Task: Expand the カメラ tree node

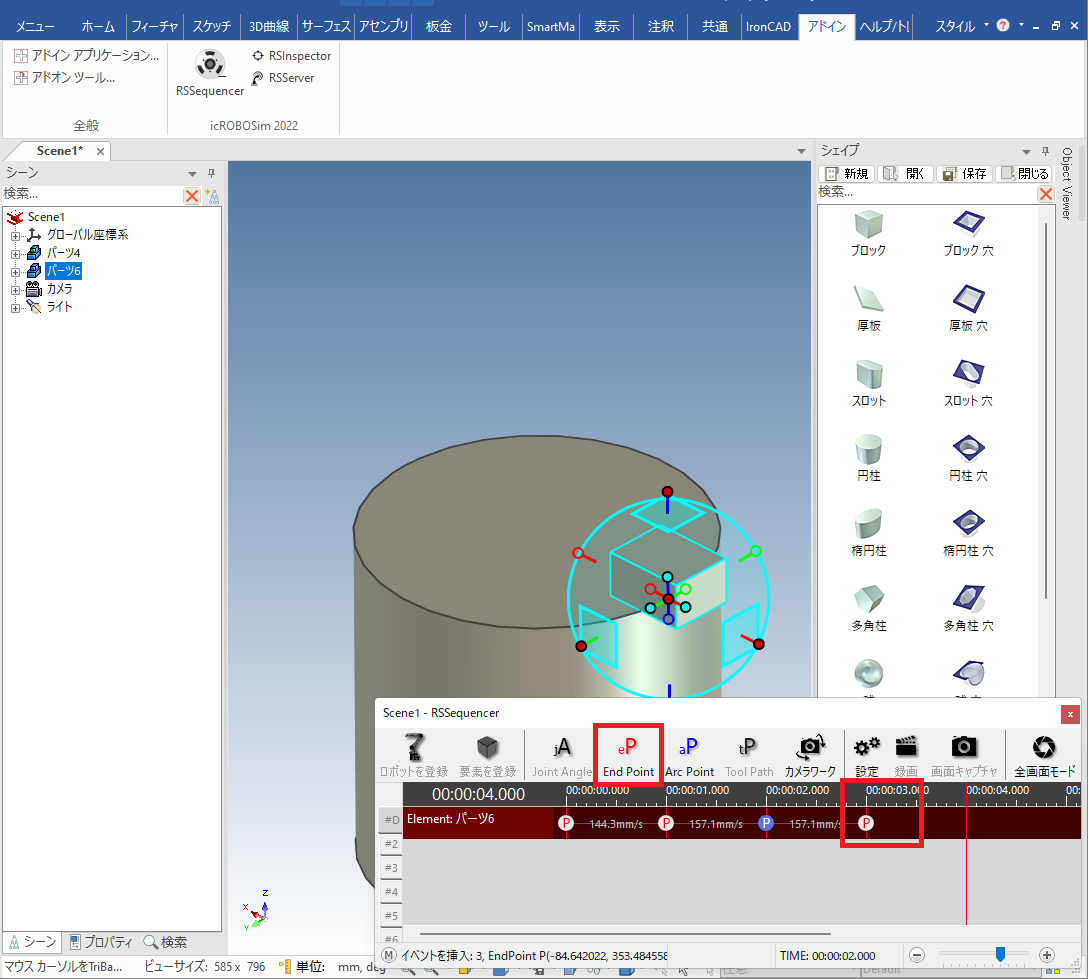Action: pyautogui.click(x=16, y=289)
